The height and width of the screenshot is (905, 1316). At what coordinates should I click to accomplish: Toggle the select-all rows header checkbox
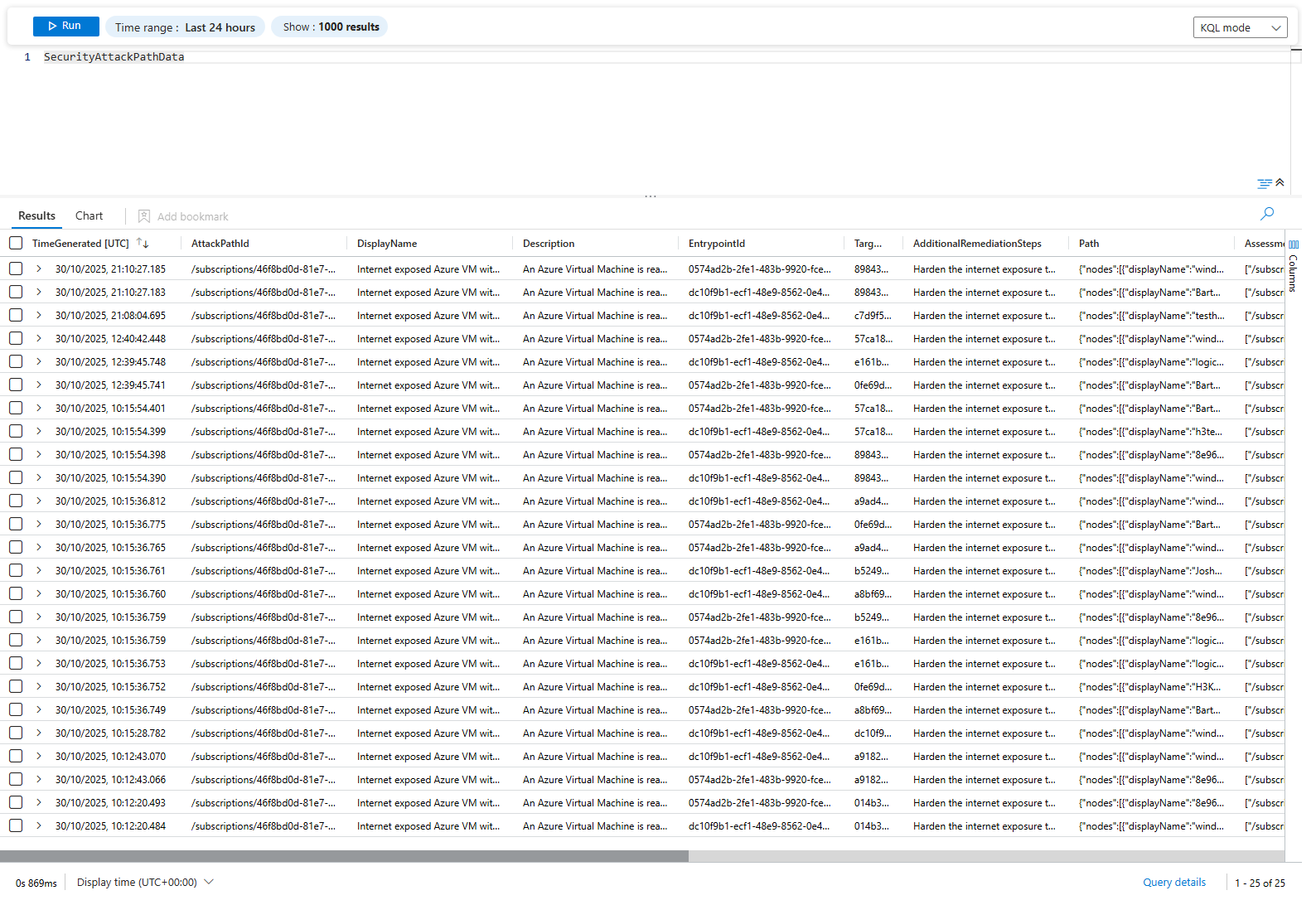pyautogui.click(x=16, y=244)
